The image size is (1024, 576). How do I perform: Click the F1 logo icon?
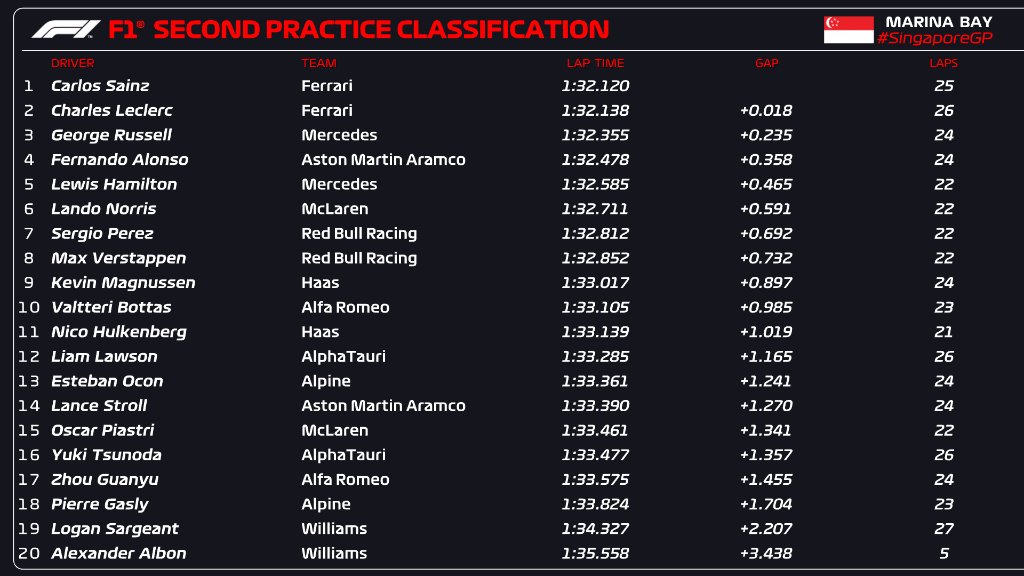(66, 30)
